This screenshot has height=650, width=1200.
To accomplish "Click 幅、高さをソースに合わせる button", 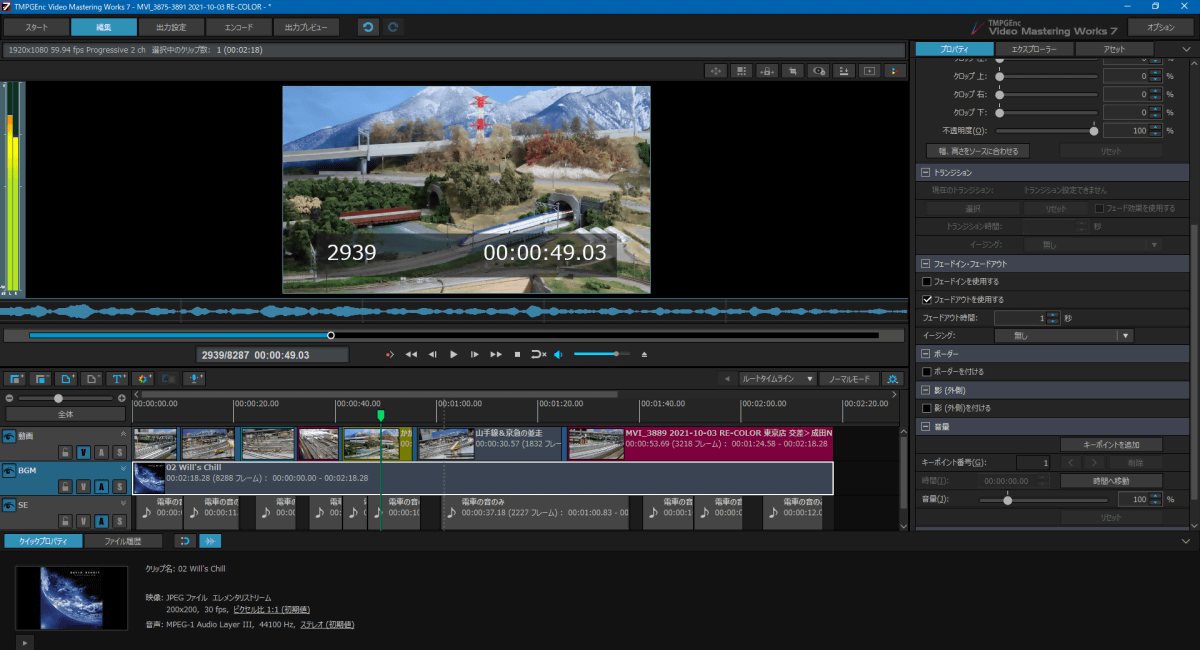I will pyautogui.click(x=978, y=151).
